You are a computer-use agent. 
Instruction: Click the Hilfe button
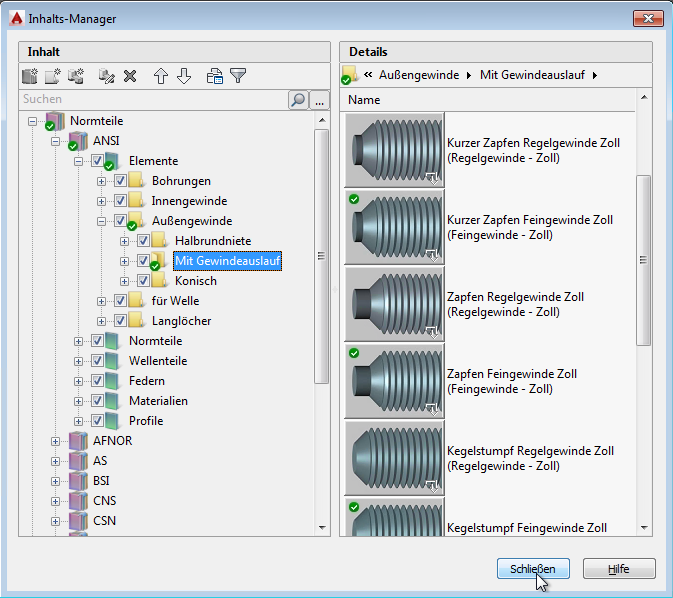(619, 569)
